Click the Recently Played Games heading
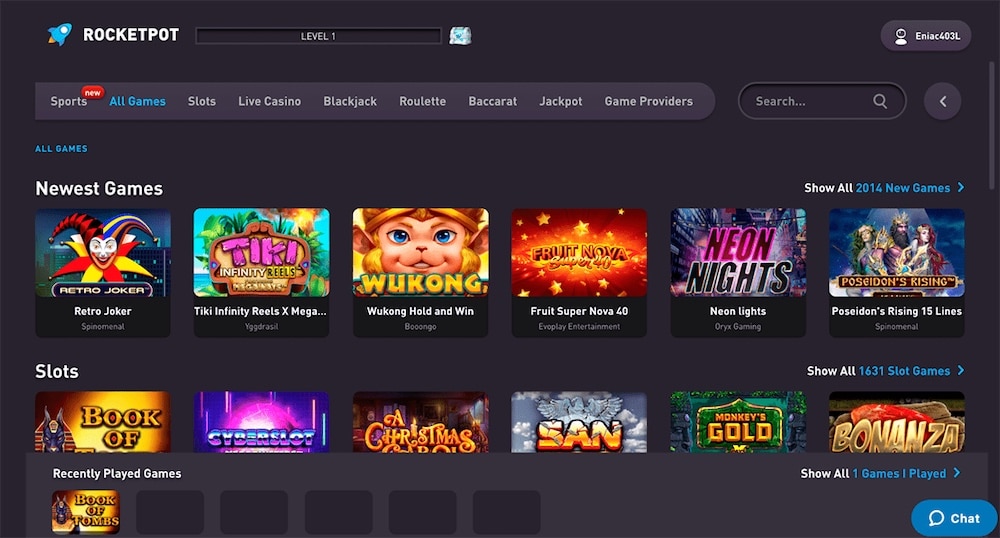Viewport: 1000px width, 538px height. point(117,474)
